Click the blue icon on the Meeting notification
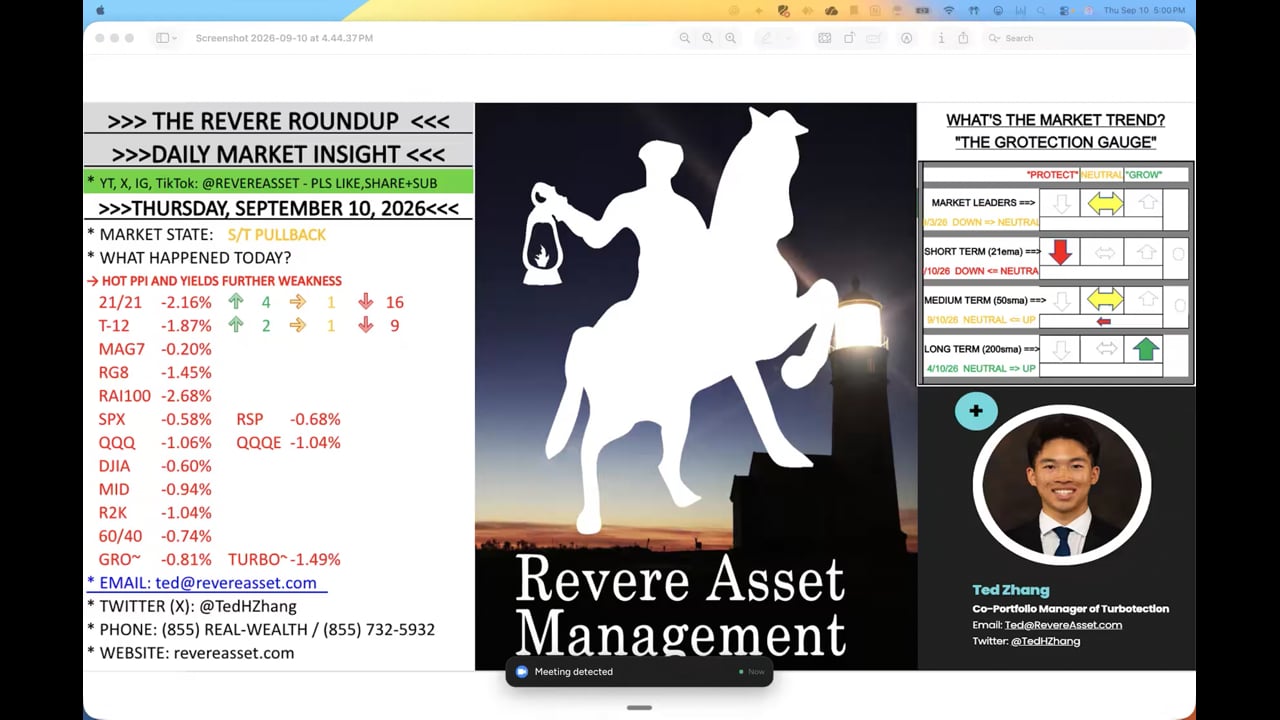The height and width of the screenshot is (720, 1280). click(521, 672)
